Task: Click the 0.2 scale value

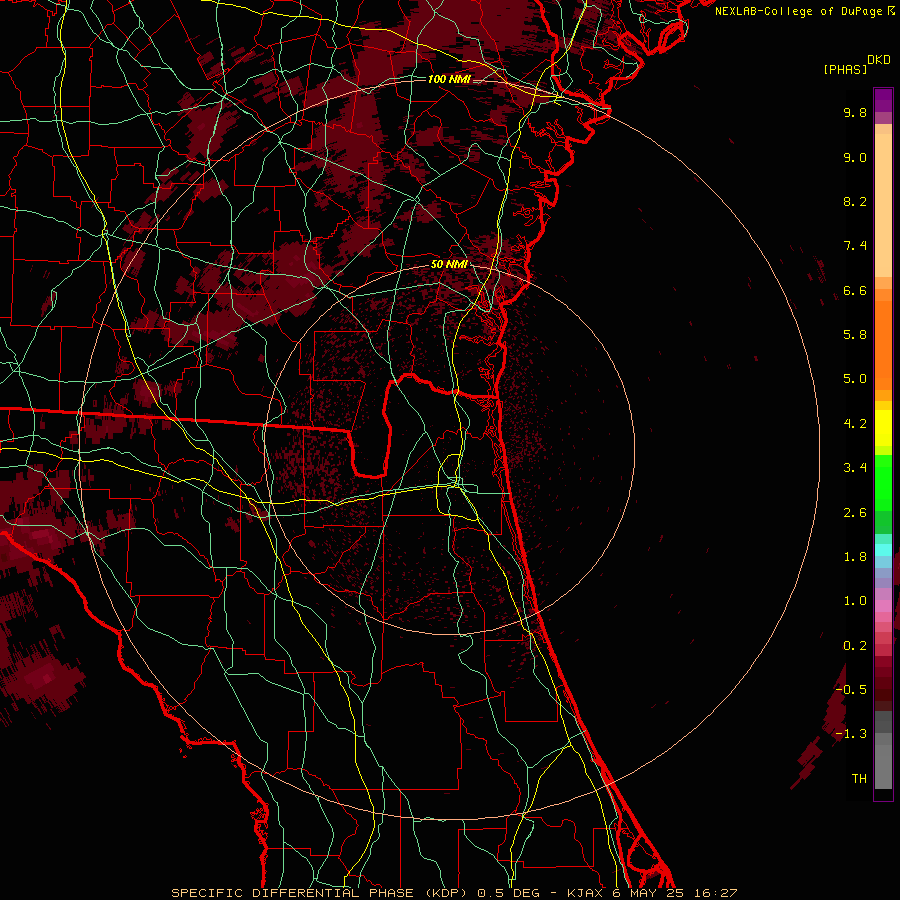Action: coord(855,646)
